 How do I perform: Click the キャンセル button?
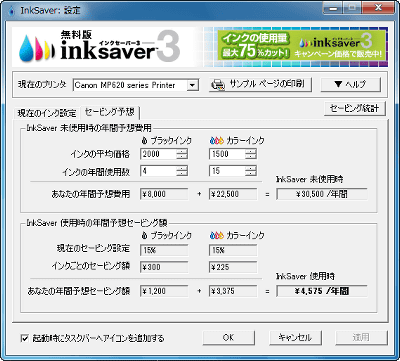[x=295, y=337]
